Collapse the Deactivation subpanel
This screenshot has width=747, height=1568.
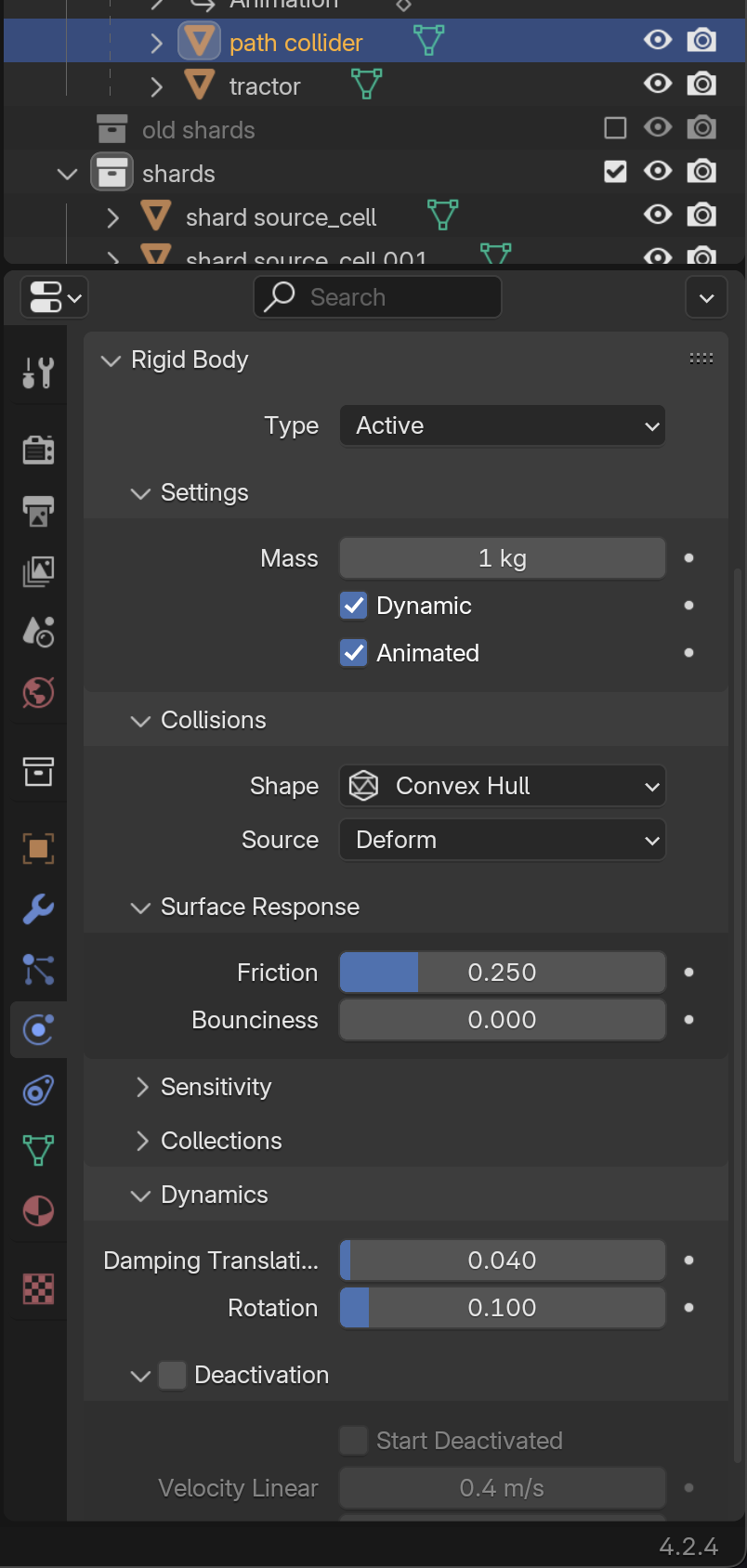point(140,1376)
